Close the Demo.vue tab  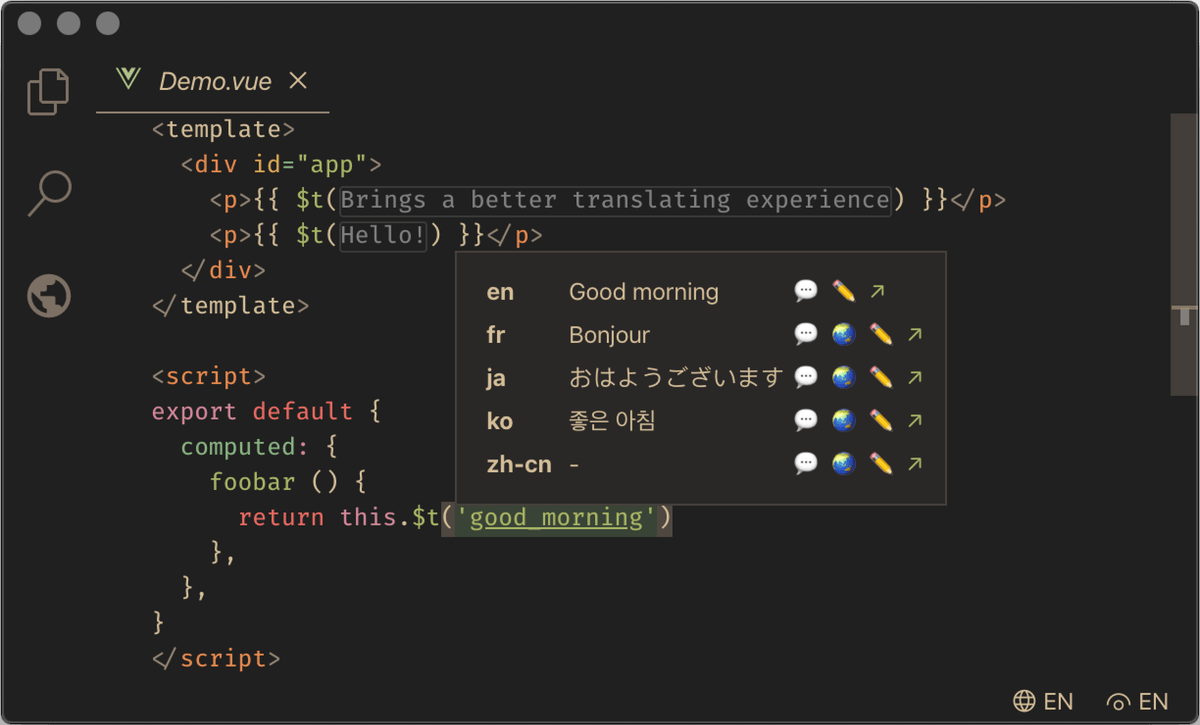click(298, 81)
